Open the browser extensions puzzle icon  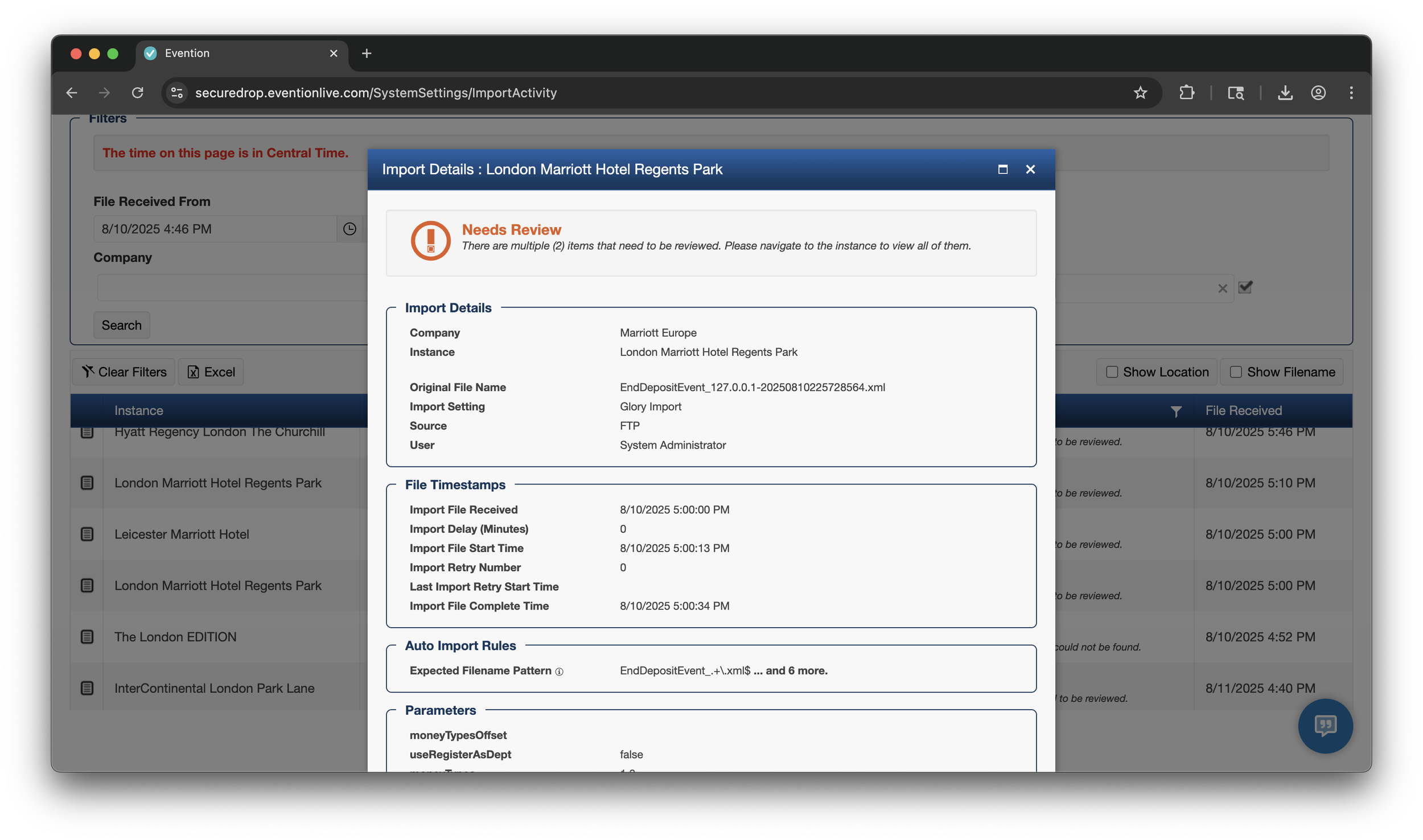coord(1186,93)
